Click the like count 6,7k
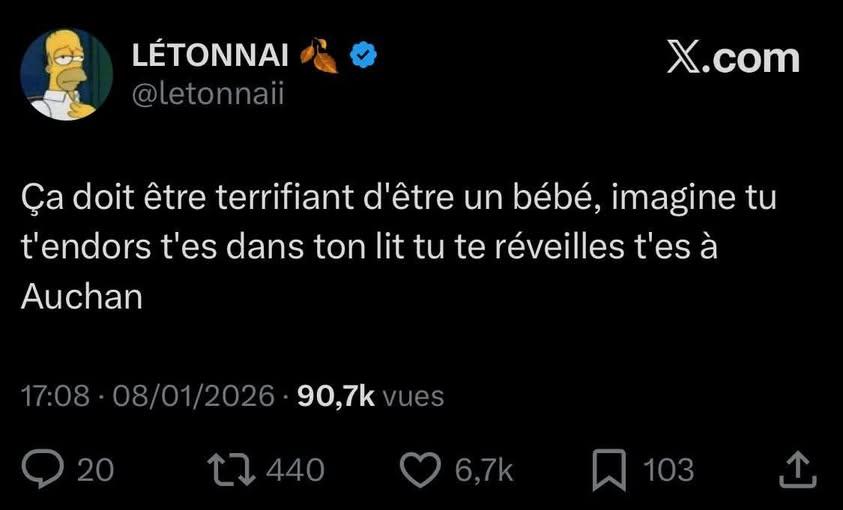843x510 pixels. click(x=485, y=469)
